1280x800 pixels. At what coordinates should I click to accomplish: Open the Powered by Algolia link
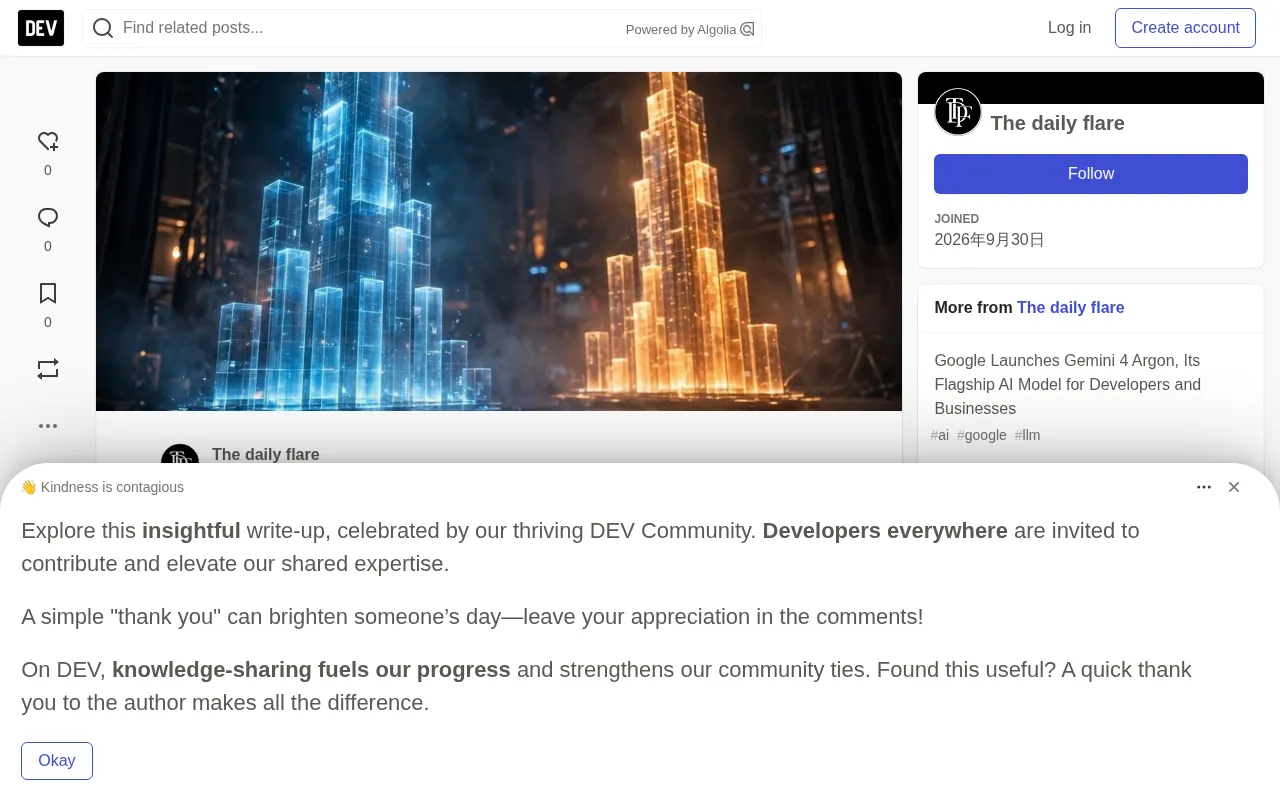[x=690, y=29]
